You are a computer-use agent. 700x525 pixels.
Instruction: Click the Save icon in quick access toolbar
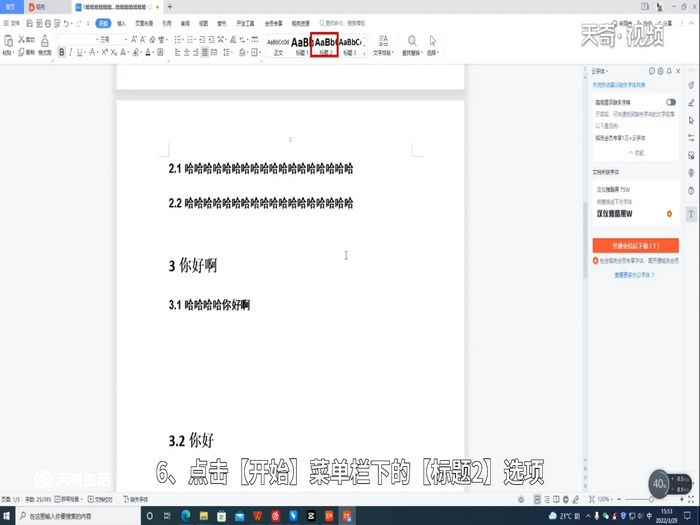pyautogui.click(x=29, y=23)
